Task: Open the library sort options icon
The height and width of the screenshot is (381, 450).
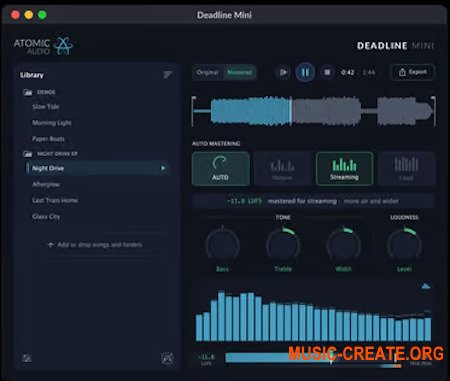Action: click(168, 75)
